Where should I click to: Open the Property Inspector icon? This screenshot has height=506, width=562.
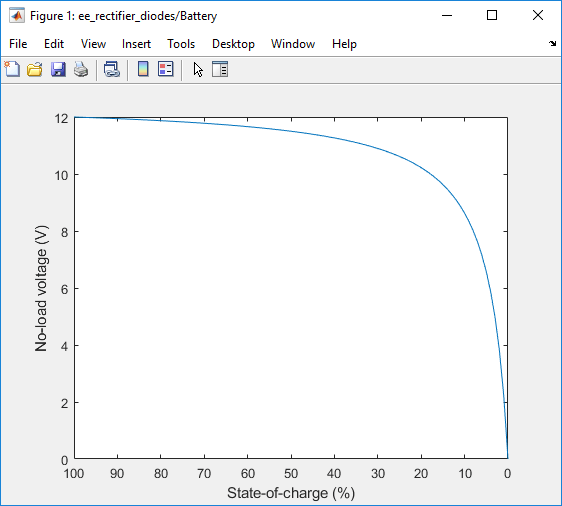tap(220, 69)
